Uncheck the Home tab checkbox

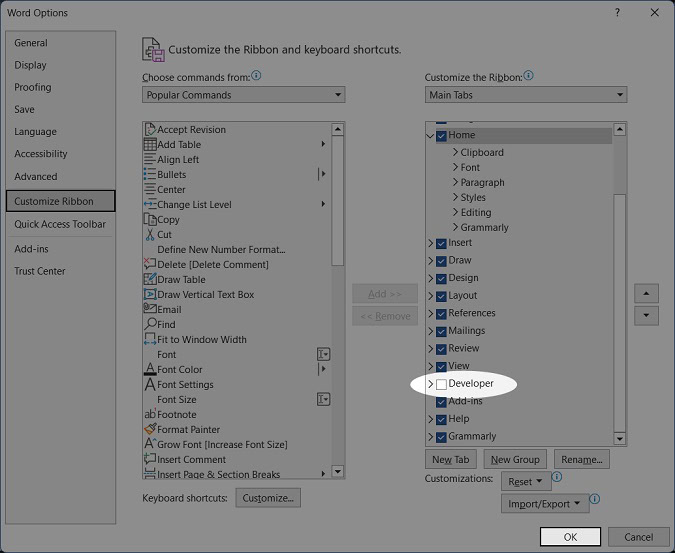[x=441, y=136]
